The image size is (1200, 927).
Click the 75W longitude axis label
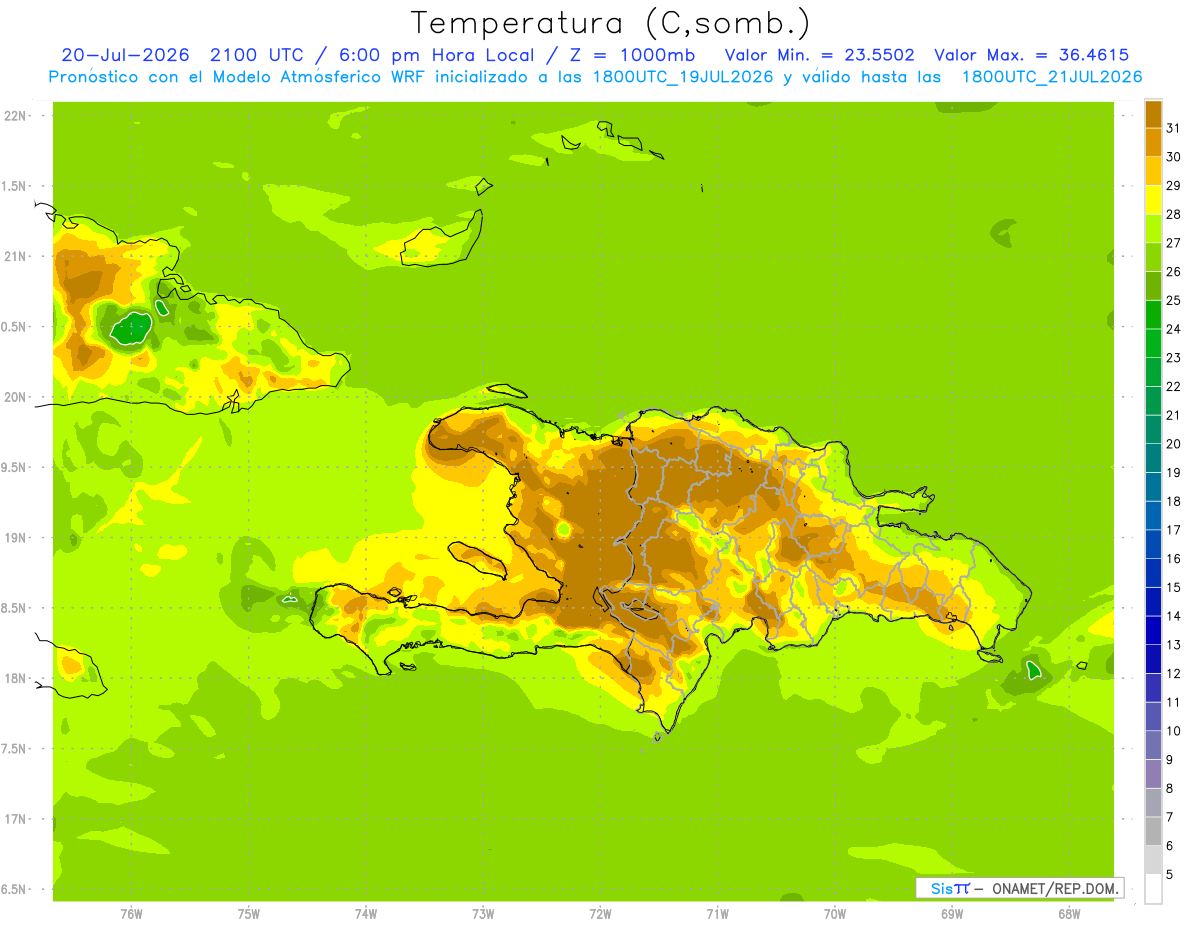click(249, 914)
